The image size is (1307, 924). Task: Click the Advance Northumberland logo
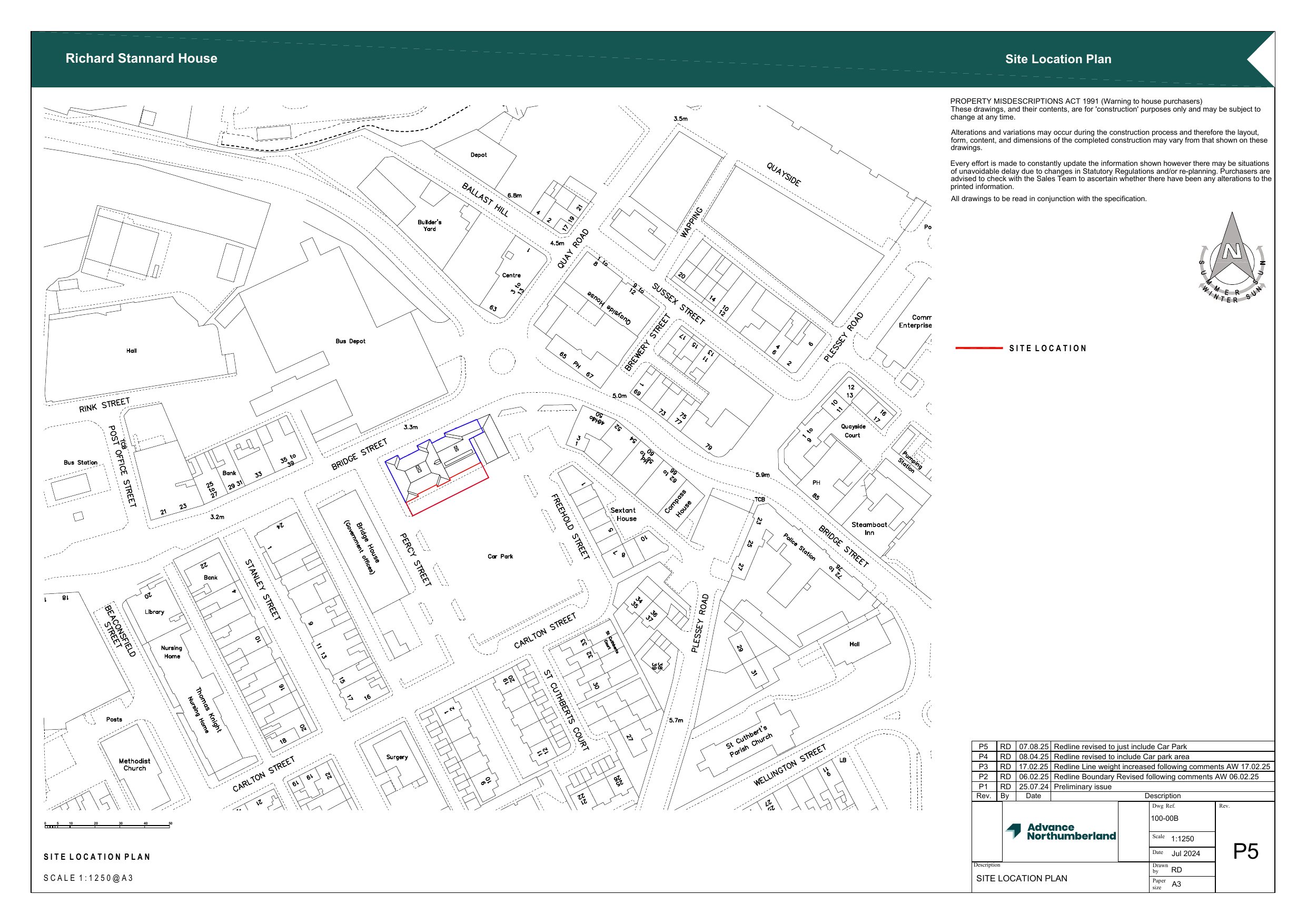coord(1061,831)
